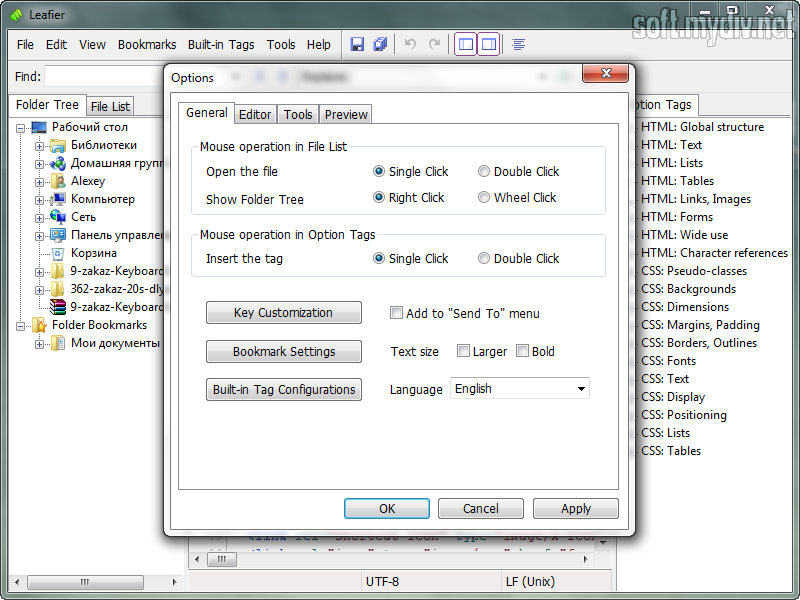Select Double Click for Open the file
This screenshot has height=600, width=800.
484,172
